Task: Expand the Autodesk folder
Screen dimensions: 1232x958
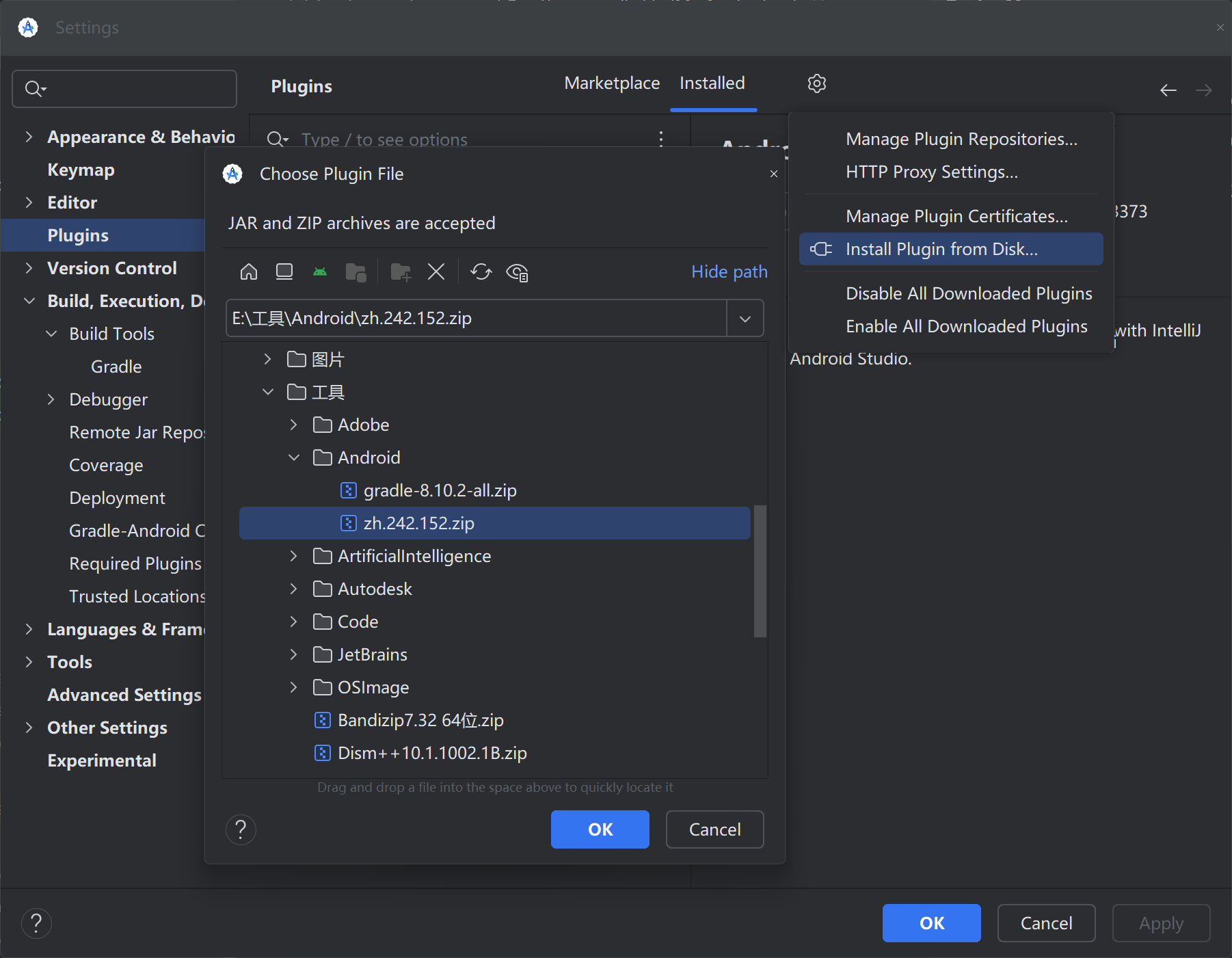Action: pyautogui.click(x=294, y=589)
